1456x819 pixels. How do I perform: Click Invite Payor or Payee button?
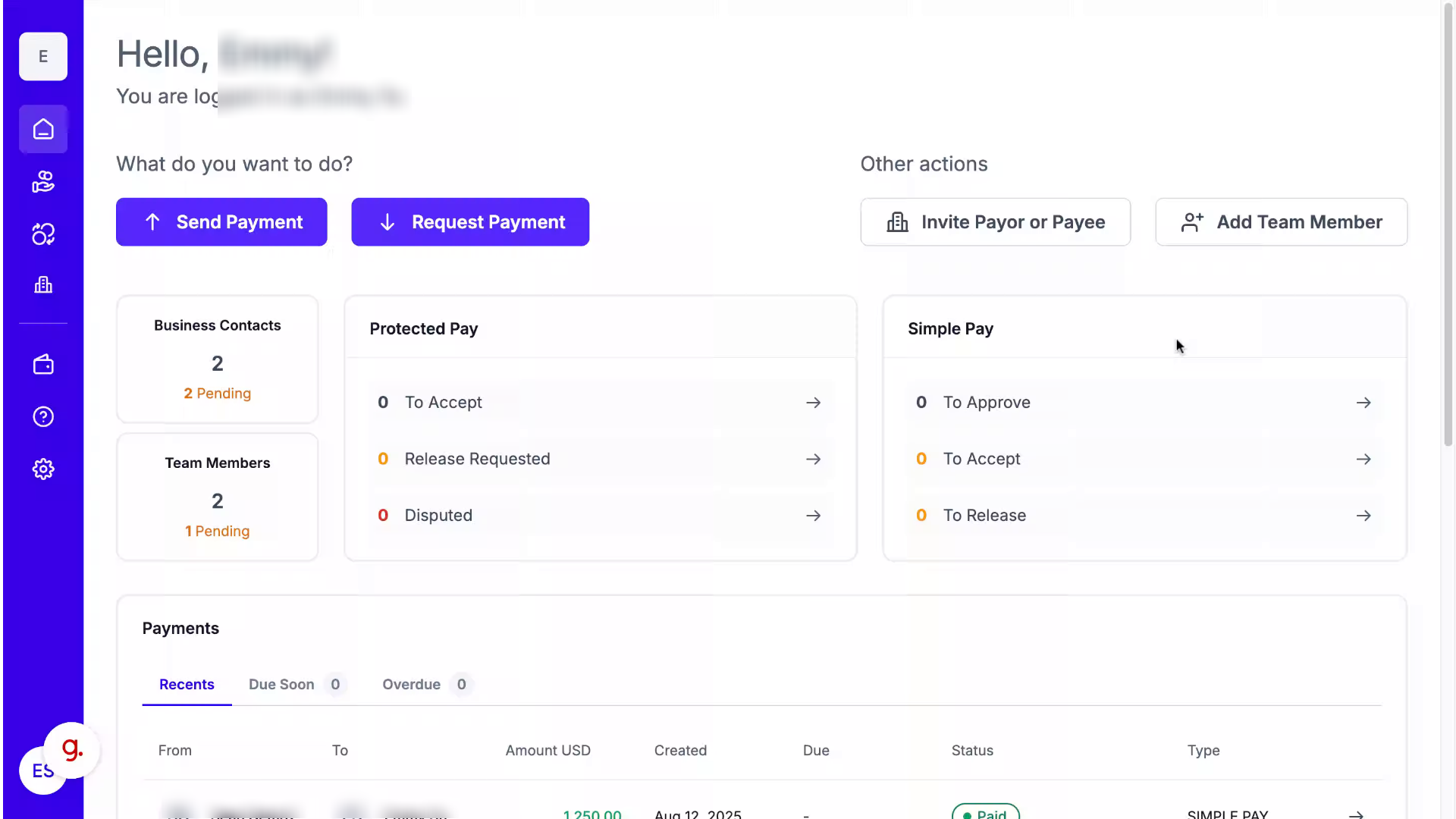tap(995, 222)
